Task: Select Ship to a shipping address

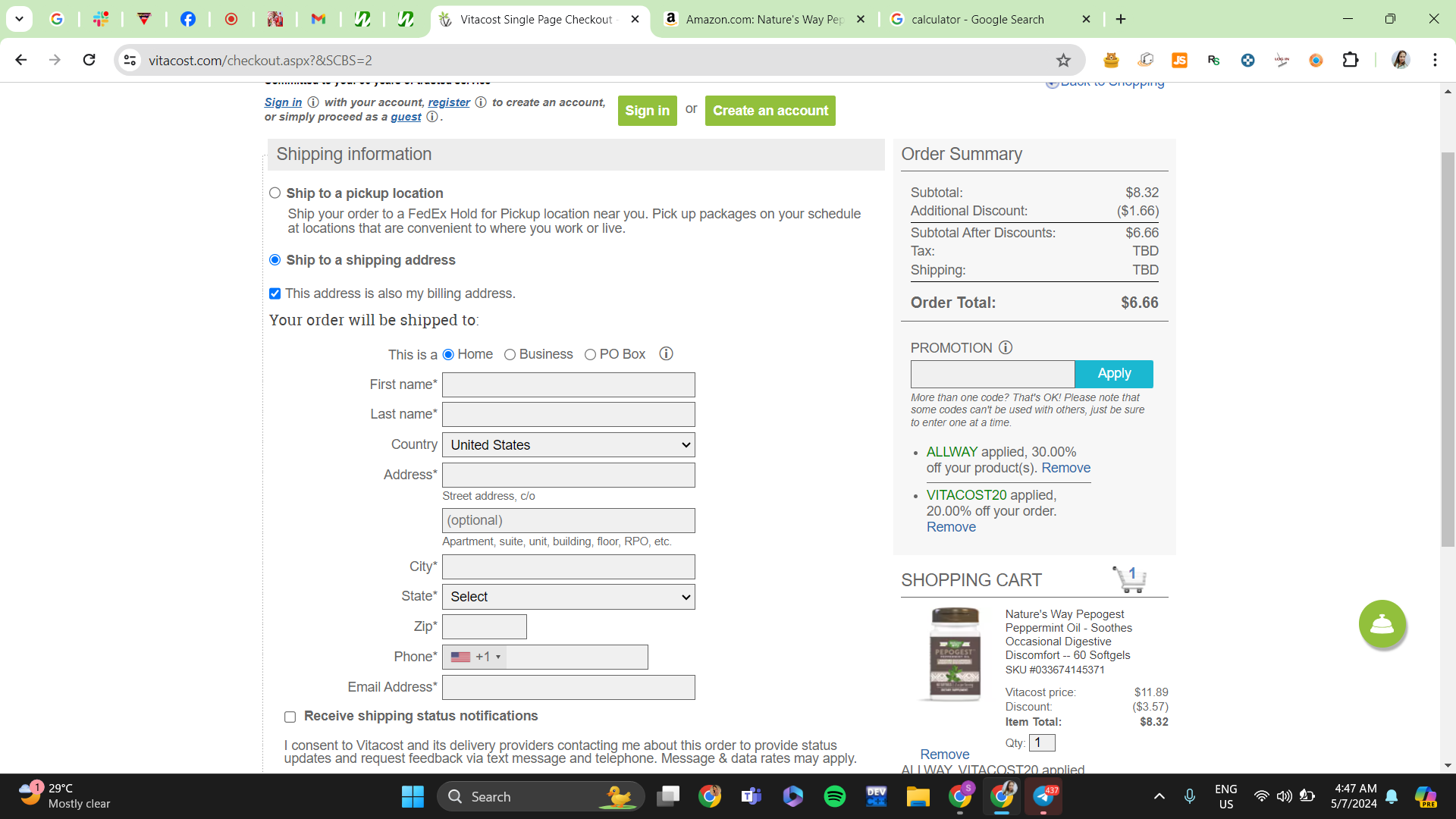Action: (x=275, y=260)
